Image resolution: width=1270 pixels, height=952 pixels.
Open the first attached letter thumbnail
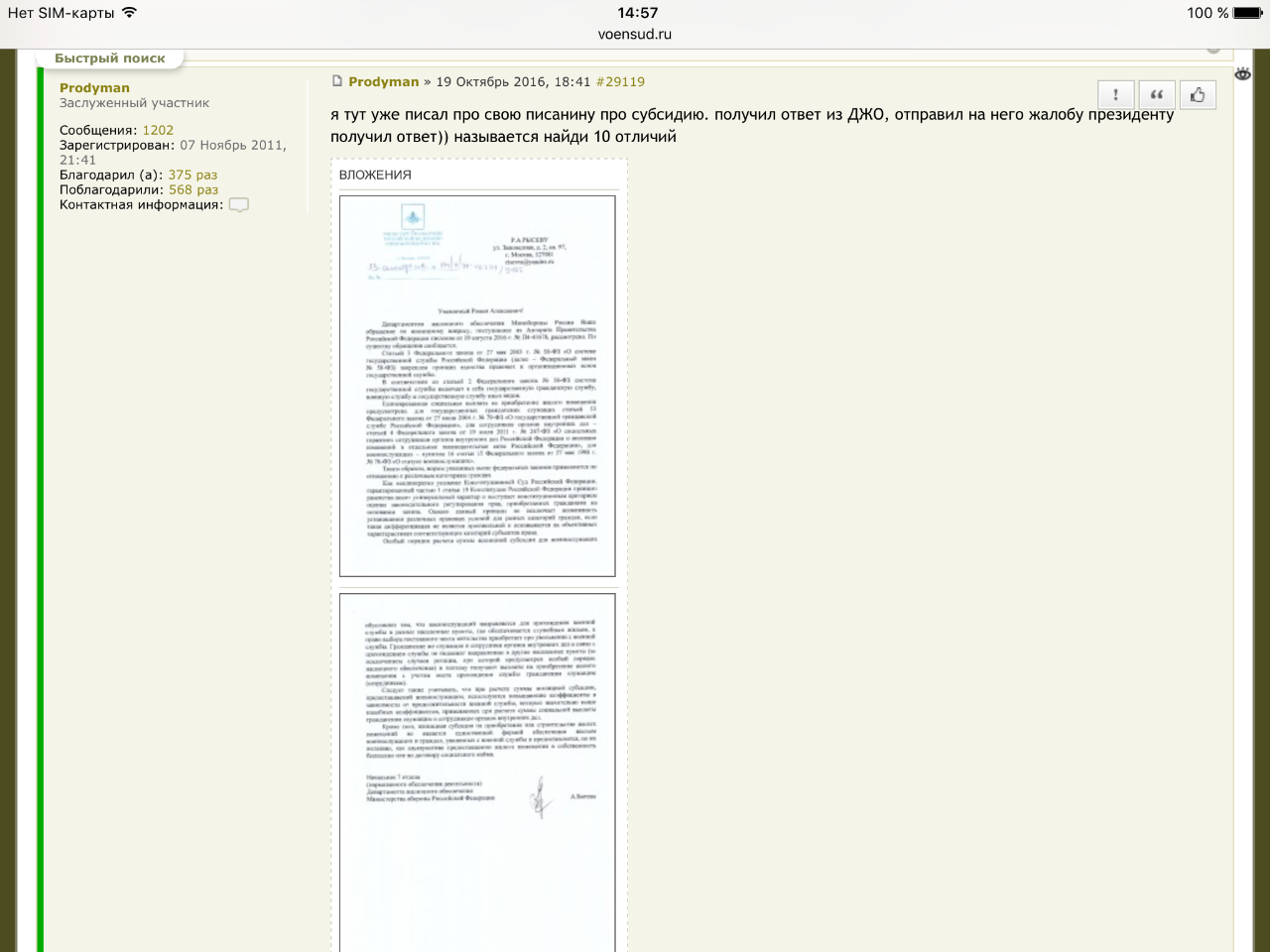pos(477,386)
